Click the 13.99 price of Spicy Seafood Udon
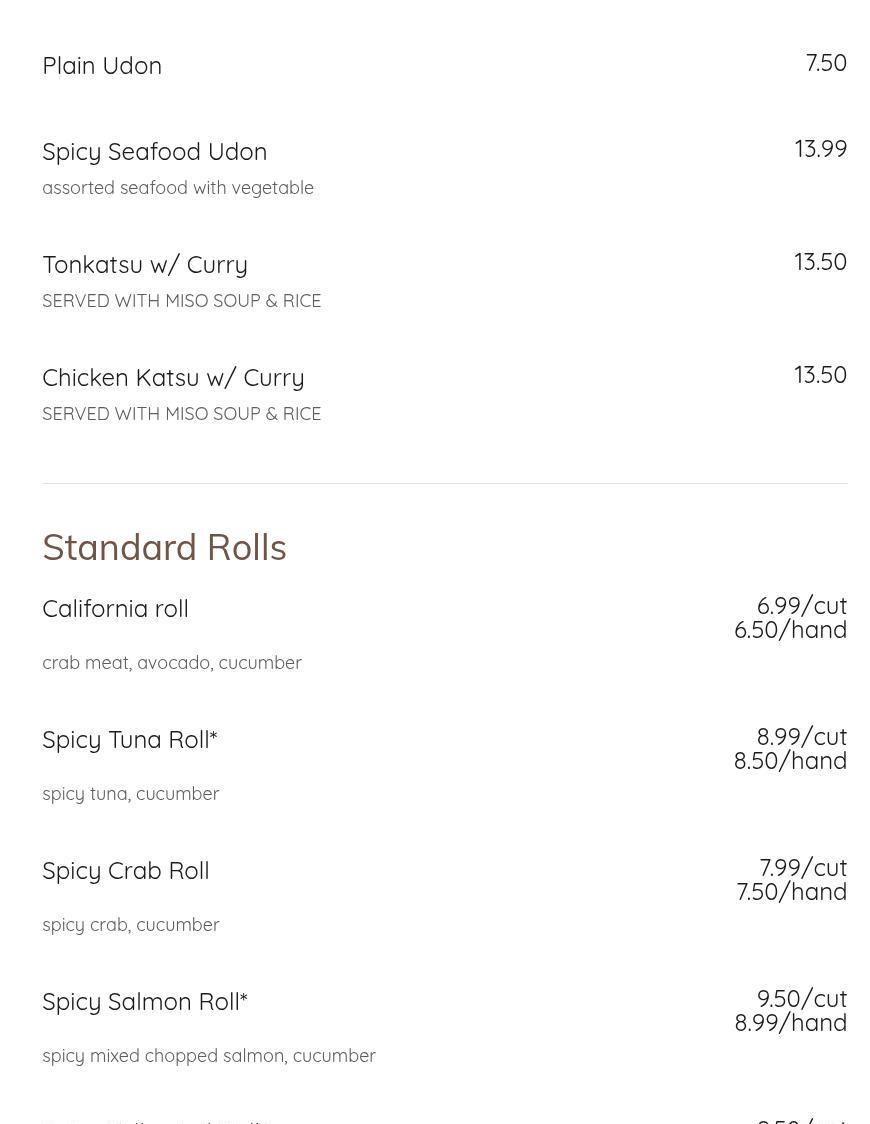The width and height of the screenshot is (870, 1124). coord(820,149)
